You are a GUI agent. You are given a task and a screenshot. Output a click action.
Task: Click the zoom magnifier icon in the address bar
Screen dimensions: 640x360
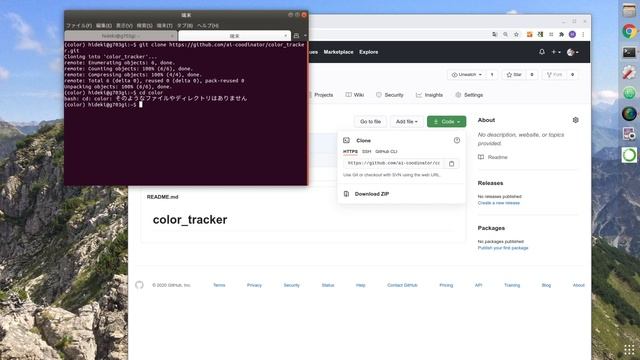[x=505, y=35]
